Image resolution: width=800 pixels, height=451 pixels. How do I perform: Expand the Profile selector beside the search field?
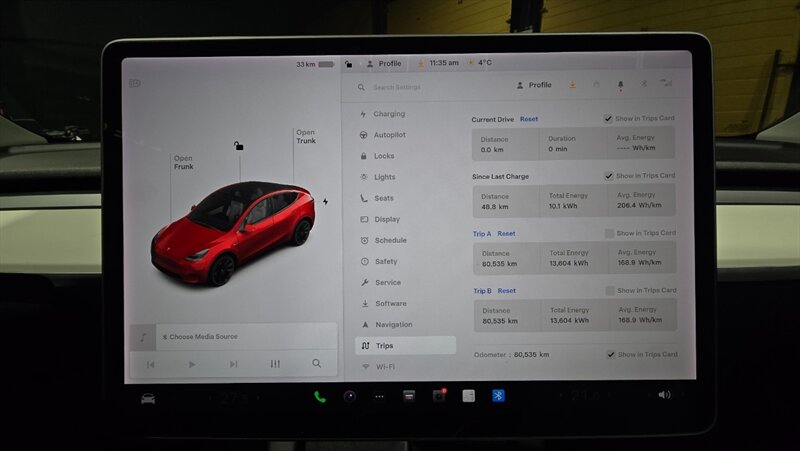[x=534, y=86]
